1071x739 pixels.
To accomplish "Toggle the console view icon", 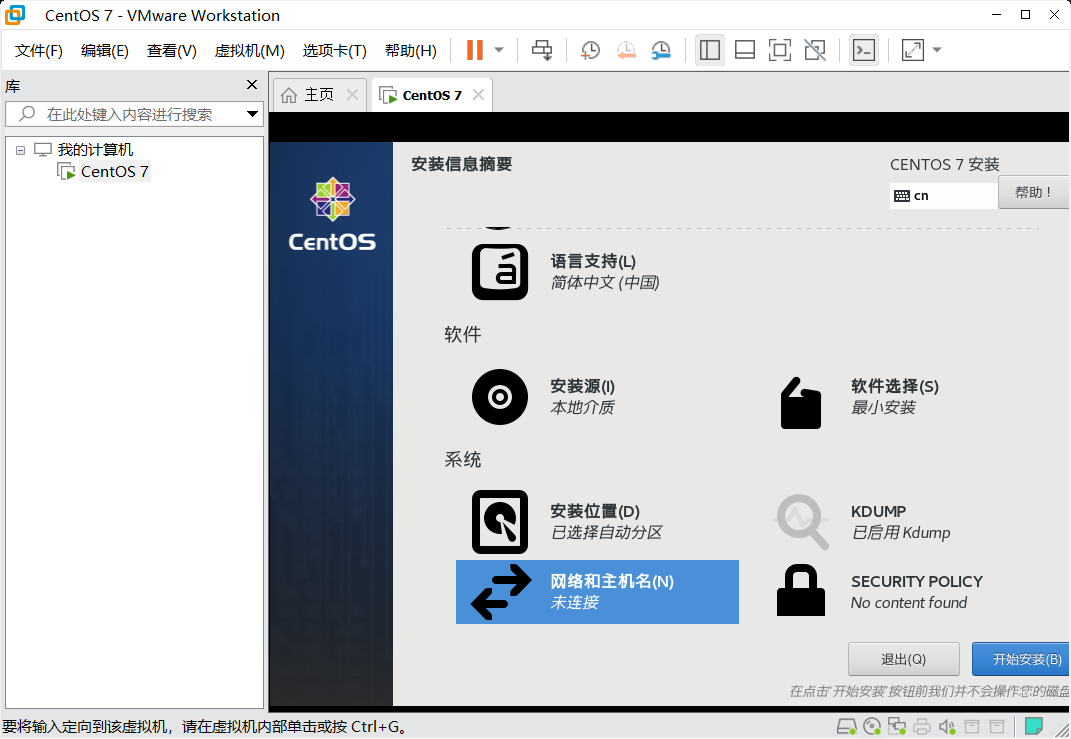I will [864, 50].
